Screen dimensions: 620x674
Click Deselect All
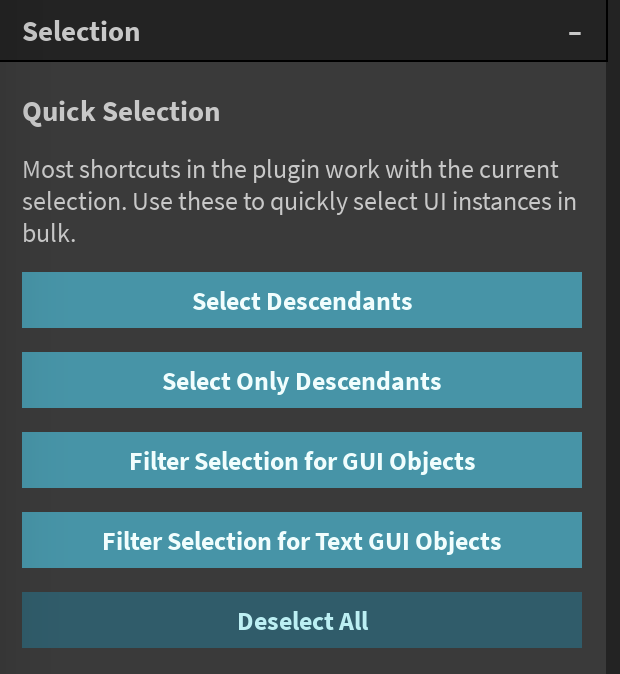click(x=302, y=621)
